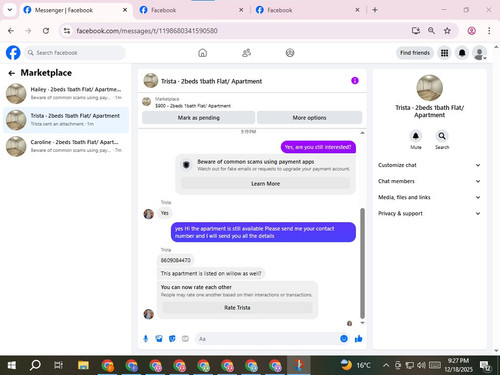Click the browser address bar URL
500x375 pixels.
[147, 31]
